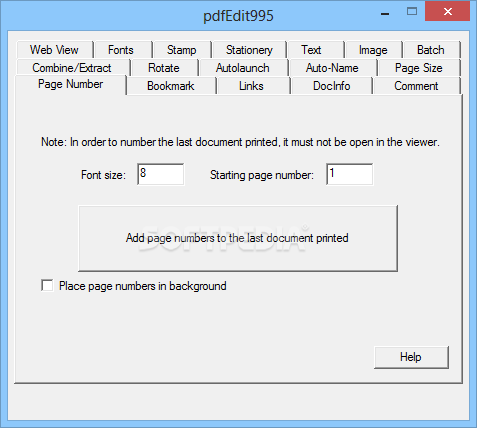Screen dimensions: 477x428
Task: Add page numbers to last document printed
Action: pyautogui.click(x=238, y=238)
